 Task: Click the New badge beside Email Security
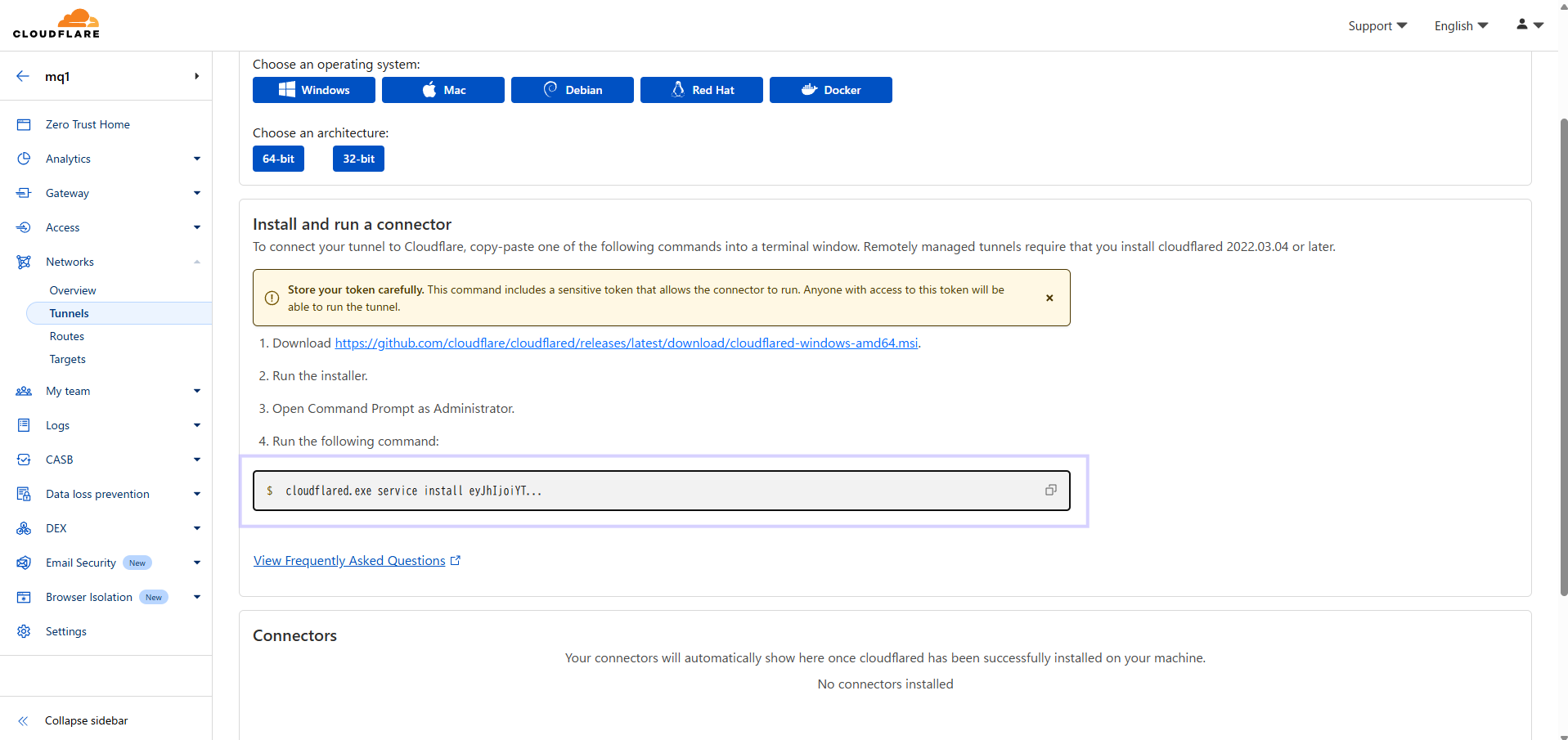pos(137,563)
